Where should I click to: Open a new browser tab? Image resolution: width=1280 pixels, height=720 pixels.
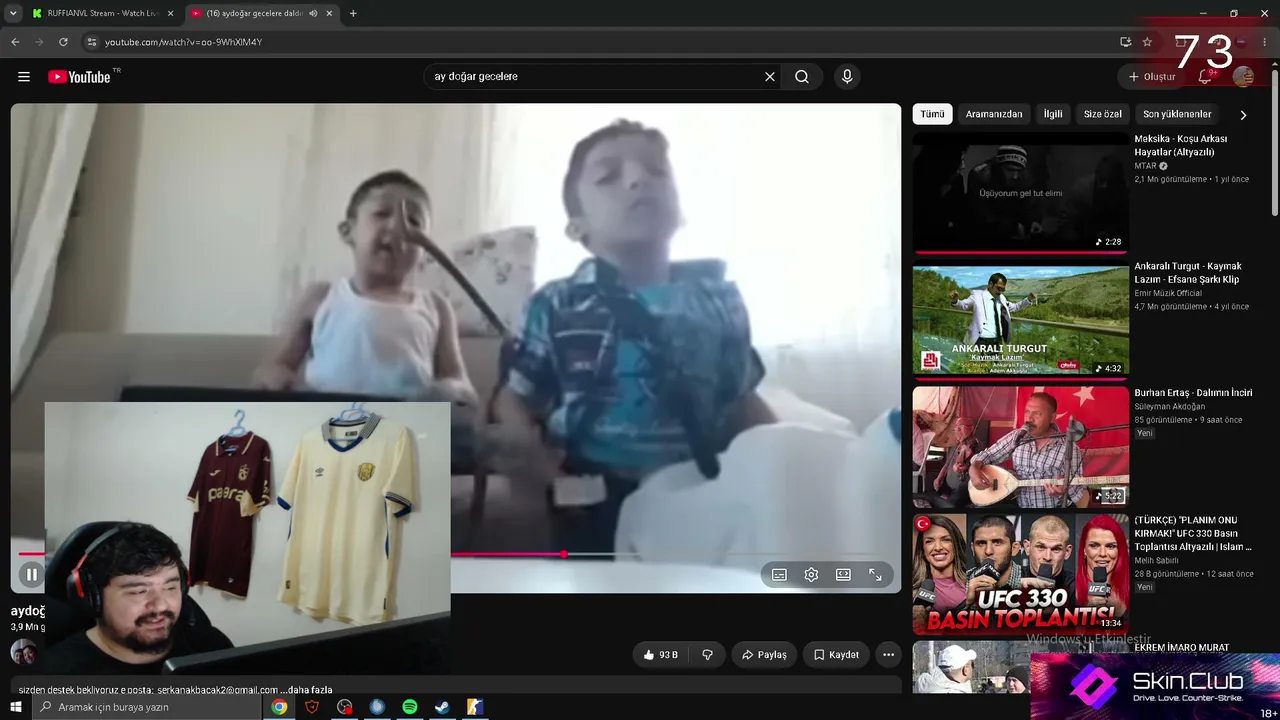353,13
